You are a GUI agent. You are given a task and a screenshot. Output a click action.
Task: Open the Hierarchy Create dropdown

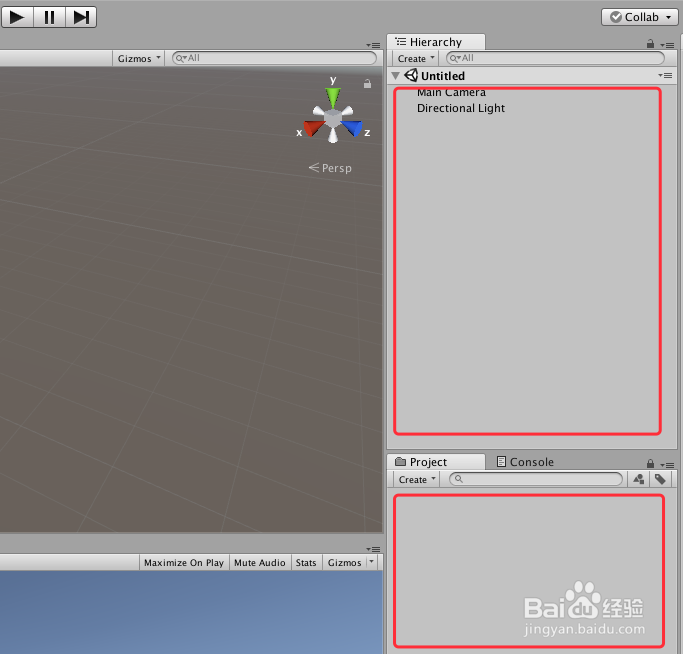[416, 58]
